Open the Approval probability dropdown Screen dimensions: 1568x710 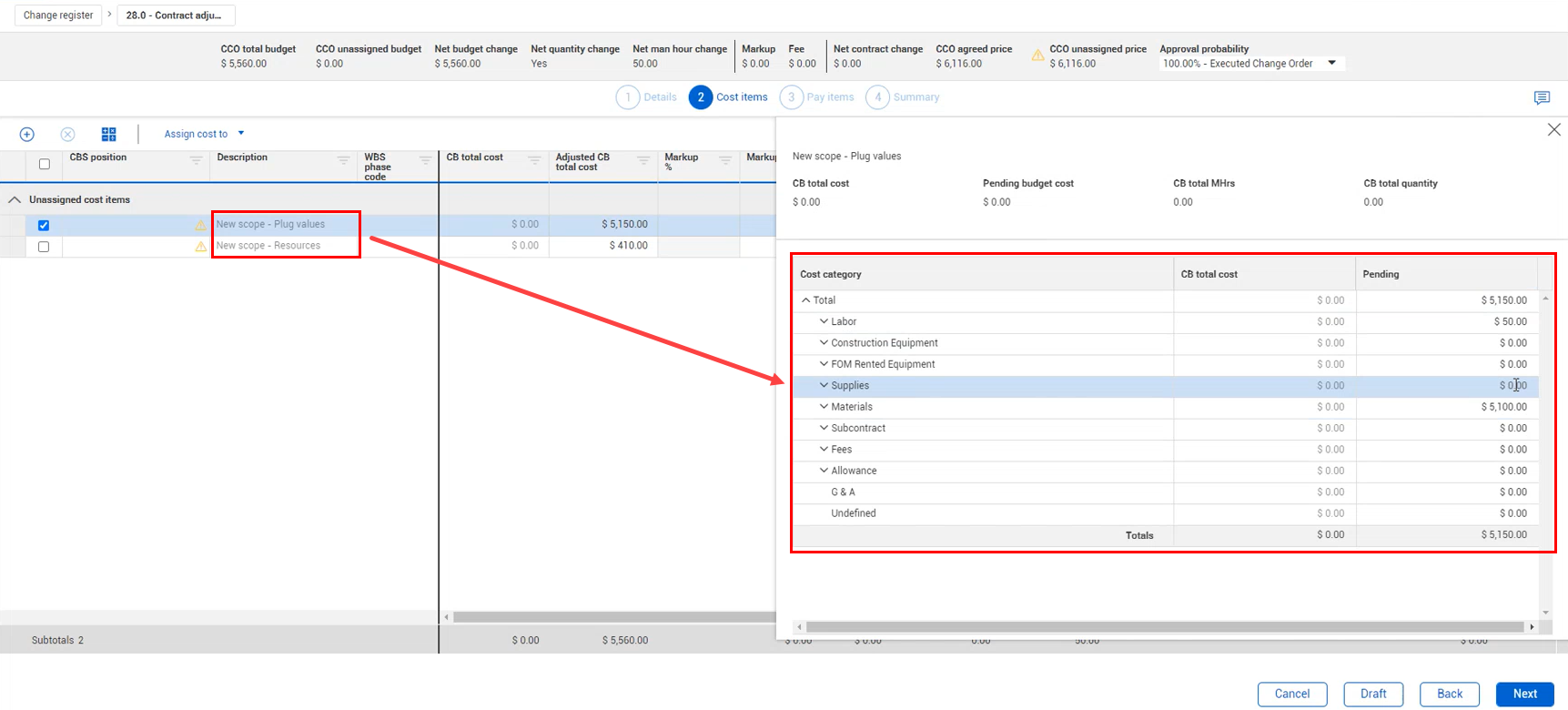pyautogui.click(x=1331, y=64)
